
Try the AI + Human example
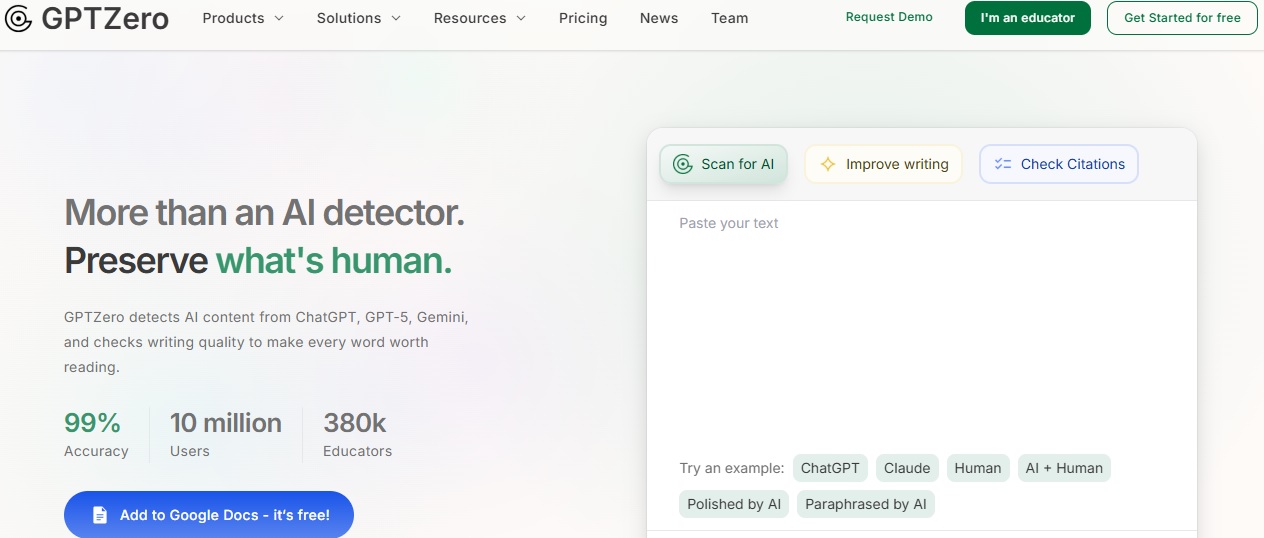[x=1064, y=468]
